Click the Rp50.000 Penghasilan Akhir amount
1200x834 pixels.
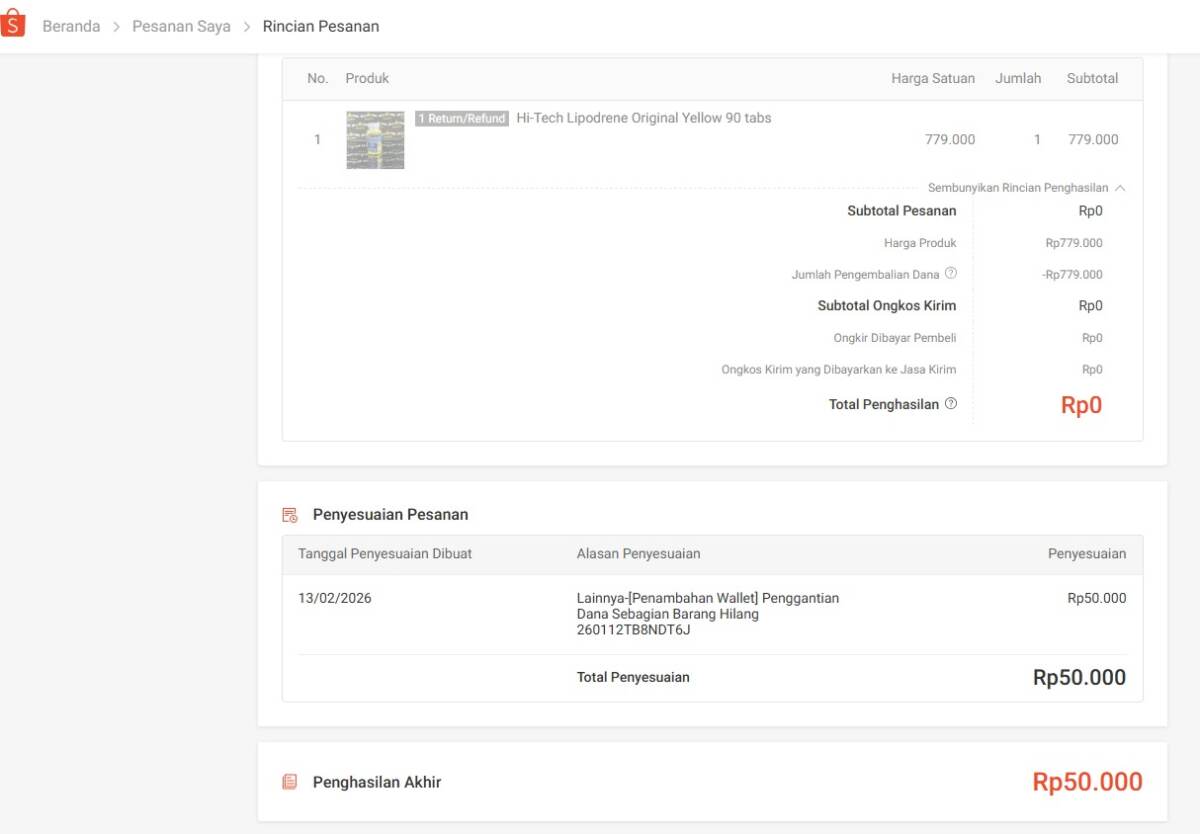(x=1087, y=782)
